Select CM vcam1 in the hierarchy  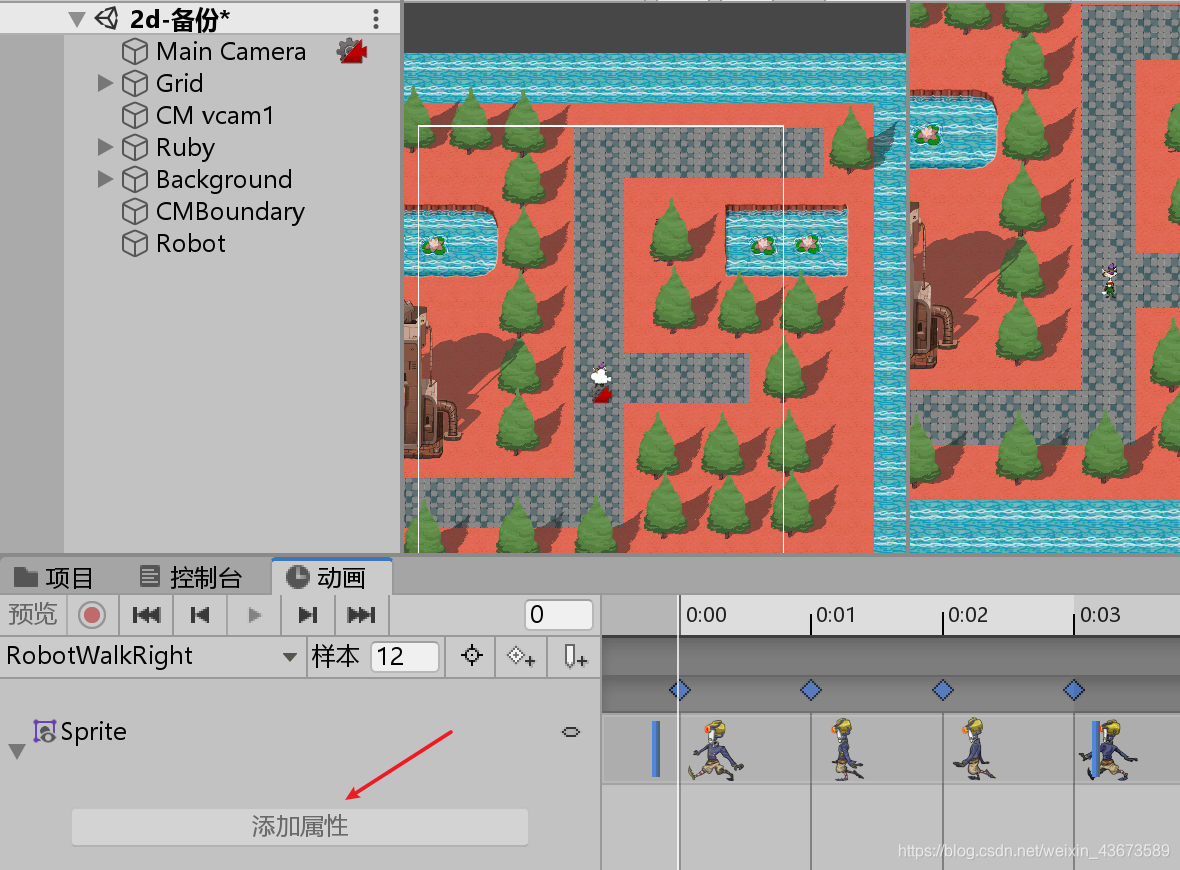tap(214, 115)
